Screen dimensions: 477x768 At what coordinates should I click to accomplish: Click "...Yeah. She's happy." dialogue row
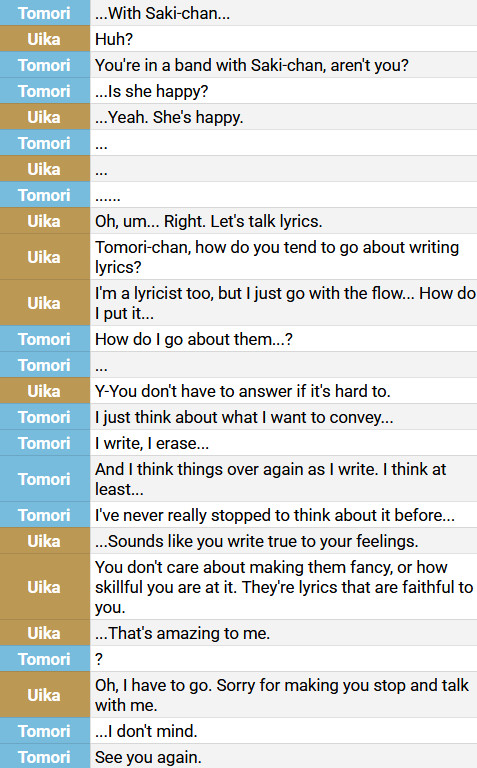tap(169, 118)
